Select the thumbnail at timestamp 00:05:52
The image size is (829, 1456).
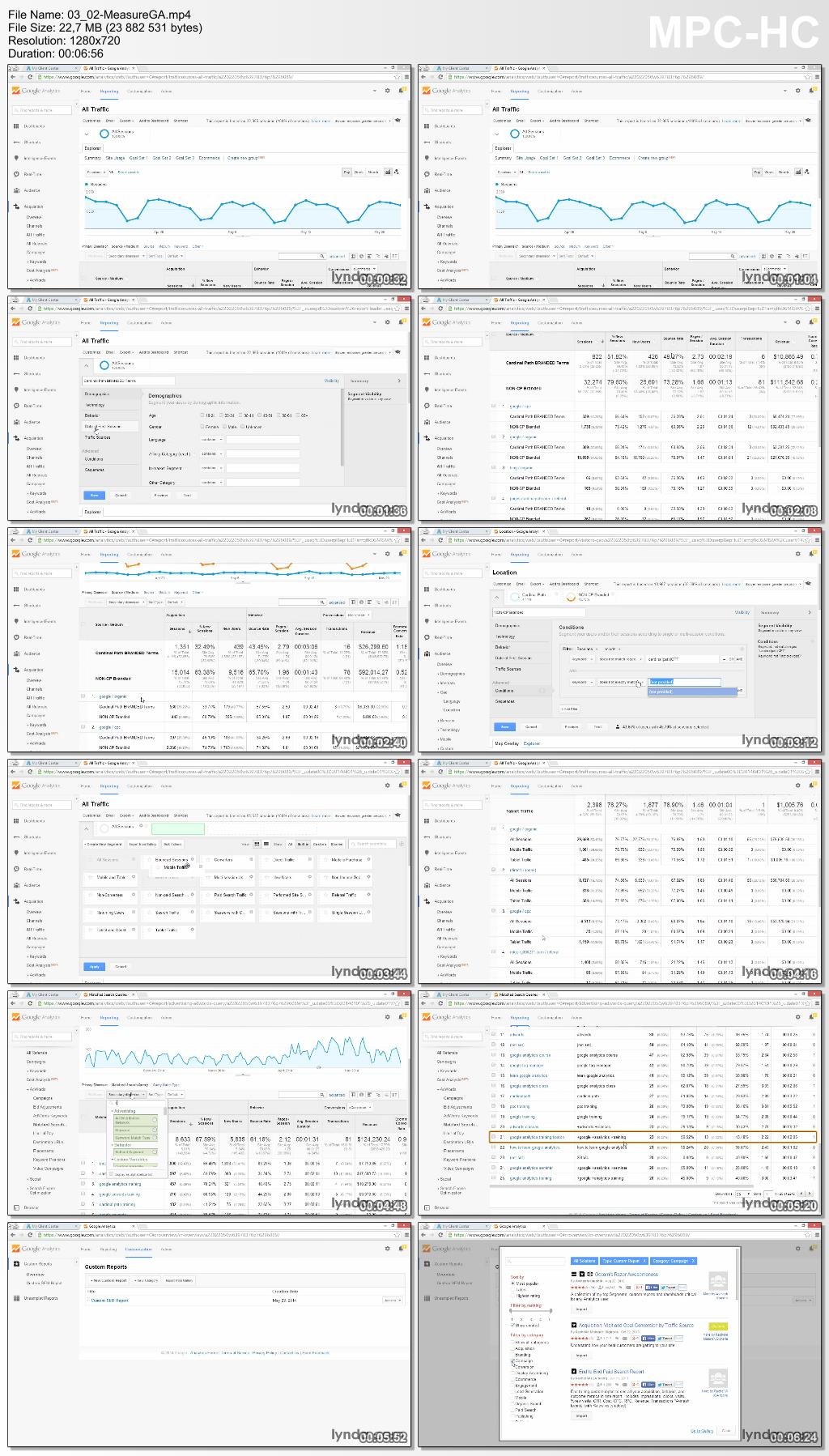pos(210,1335)
